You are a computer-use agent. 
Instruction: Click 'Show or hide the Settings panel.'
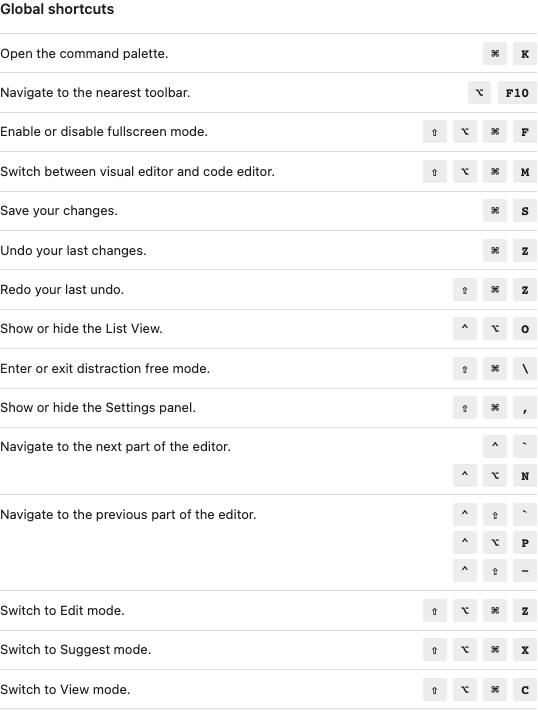(98, 408)
